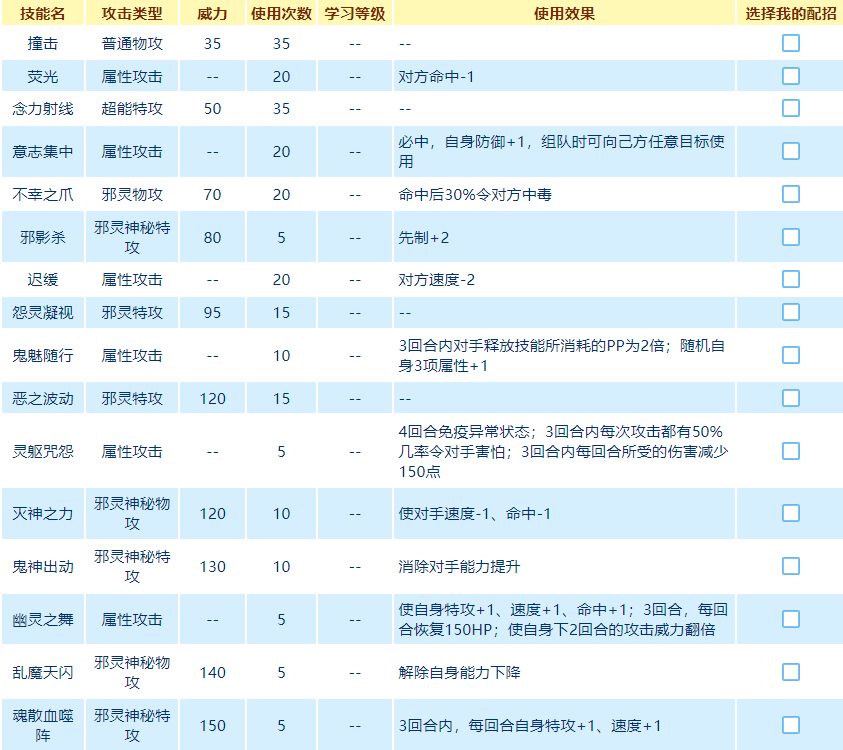Click the skill name 鬼魅随行

pyautogui.click(x=42, y=355)
